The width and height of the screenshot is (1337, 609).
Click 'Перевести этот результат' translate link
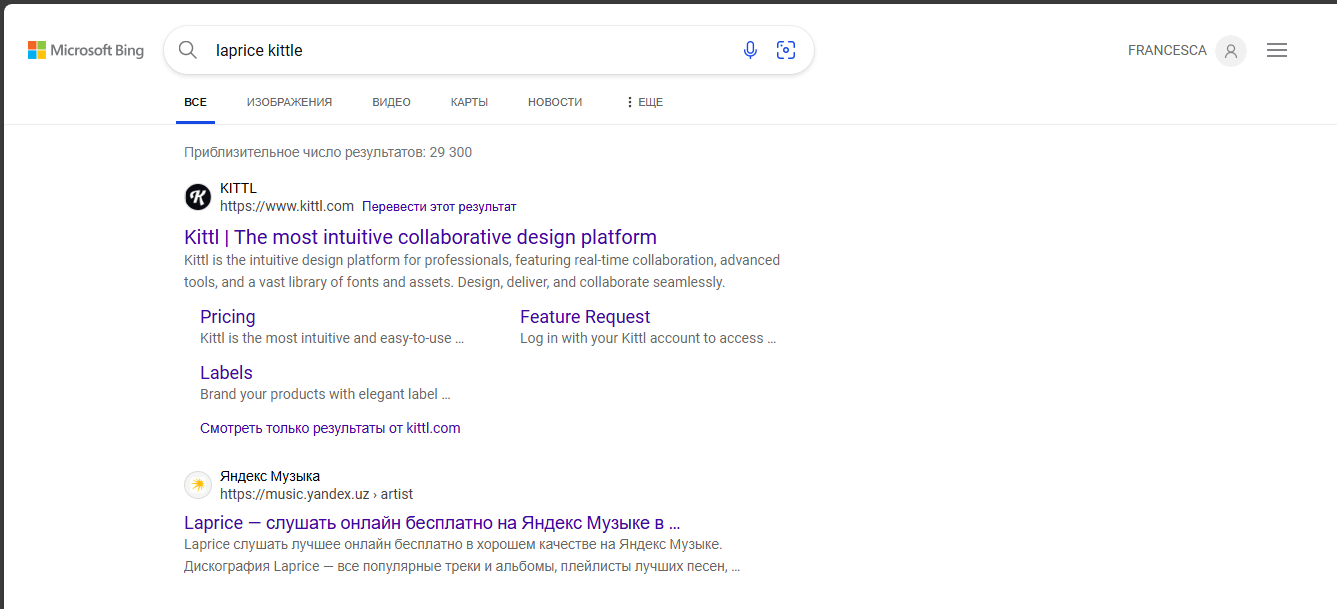tap(439, 206)
